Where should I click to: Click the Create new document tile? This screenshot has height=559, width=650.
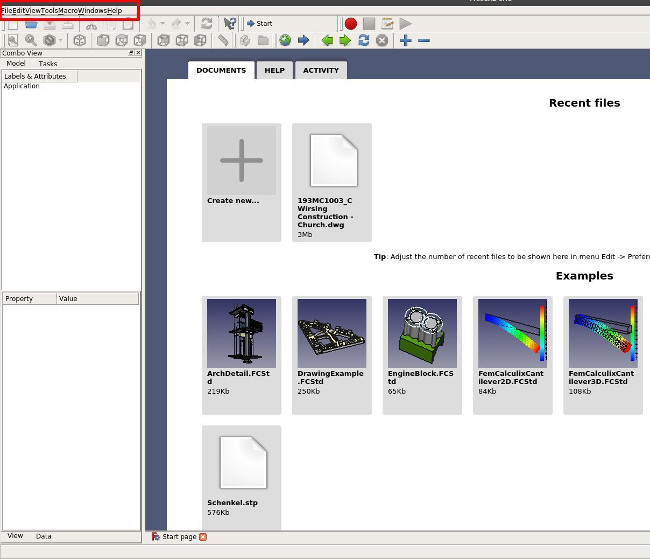point(241,161)
